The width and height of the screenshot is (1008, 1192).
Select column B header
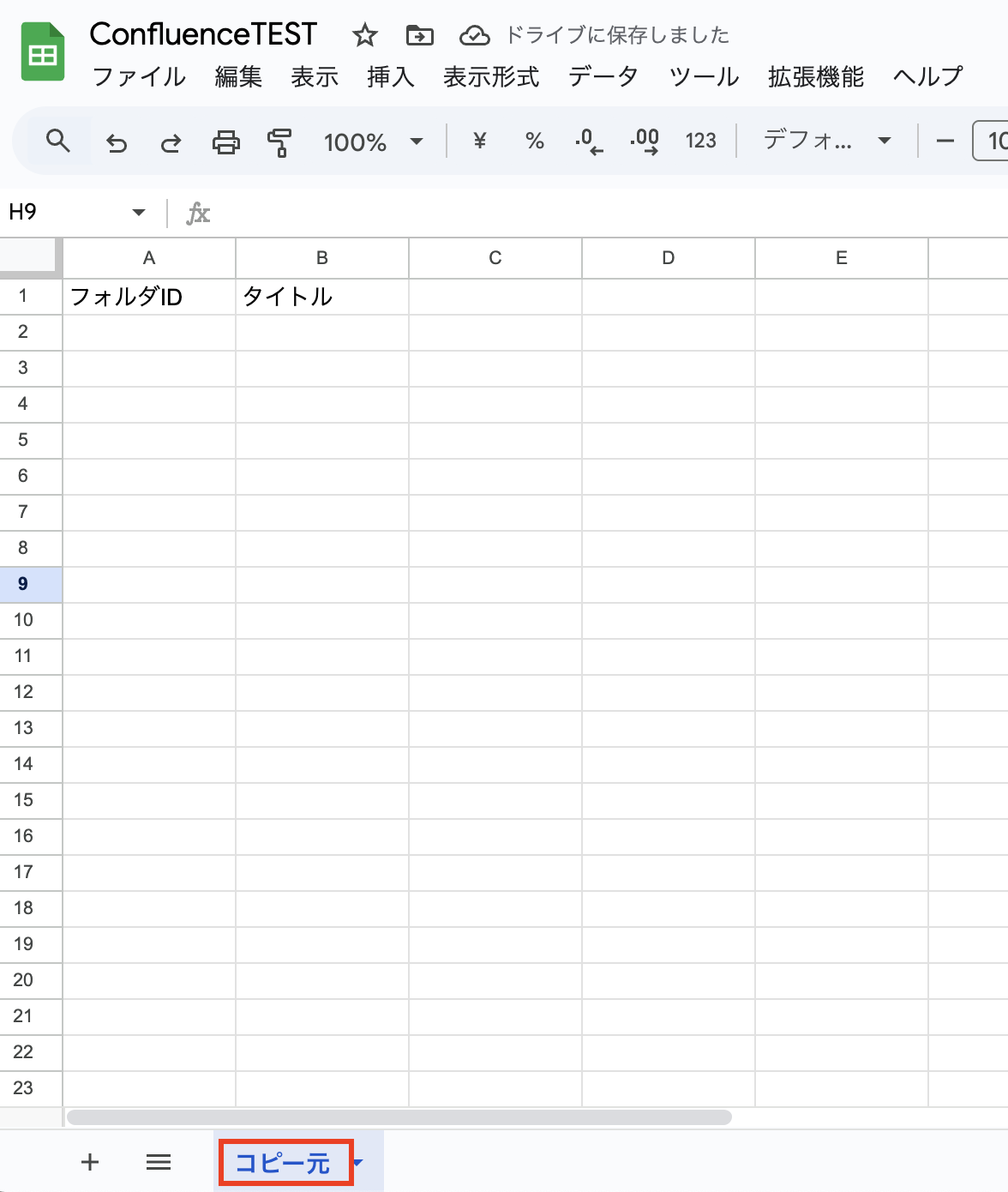click(x=322, y=258)
